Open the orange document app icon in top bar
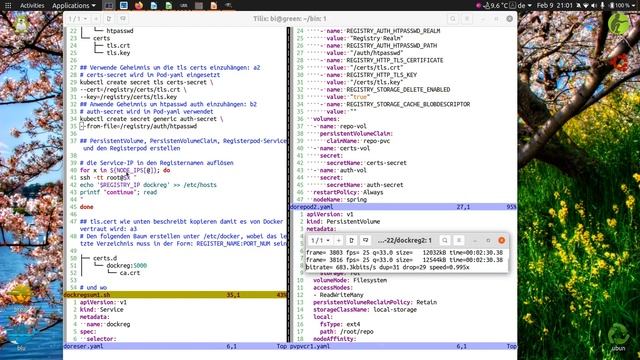The width and height of the screenshot is (640, 360). point(213,5)
